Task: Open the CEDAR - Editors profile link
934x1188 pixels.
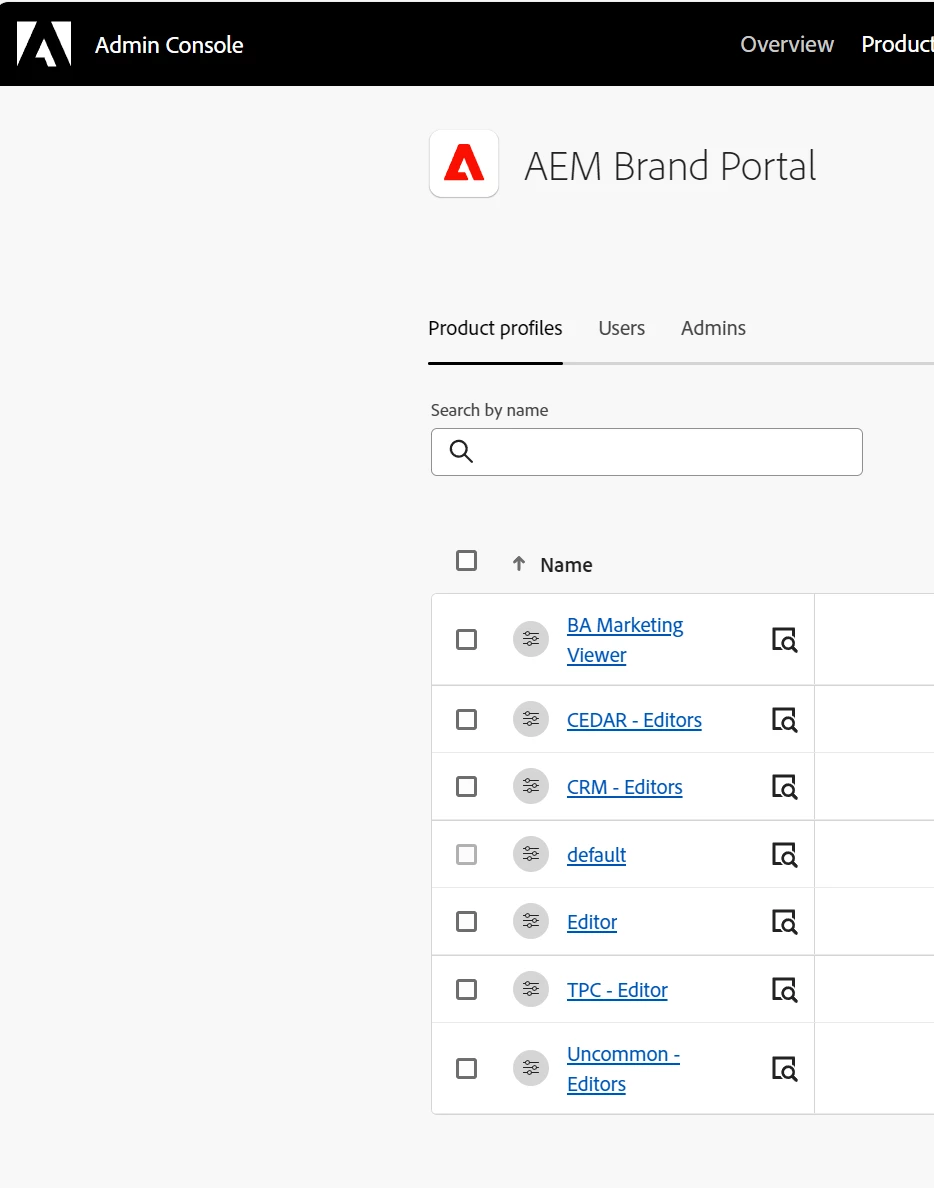Action: [634, 720]
